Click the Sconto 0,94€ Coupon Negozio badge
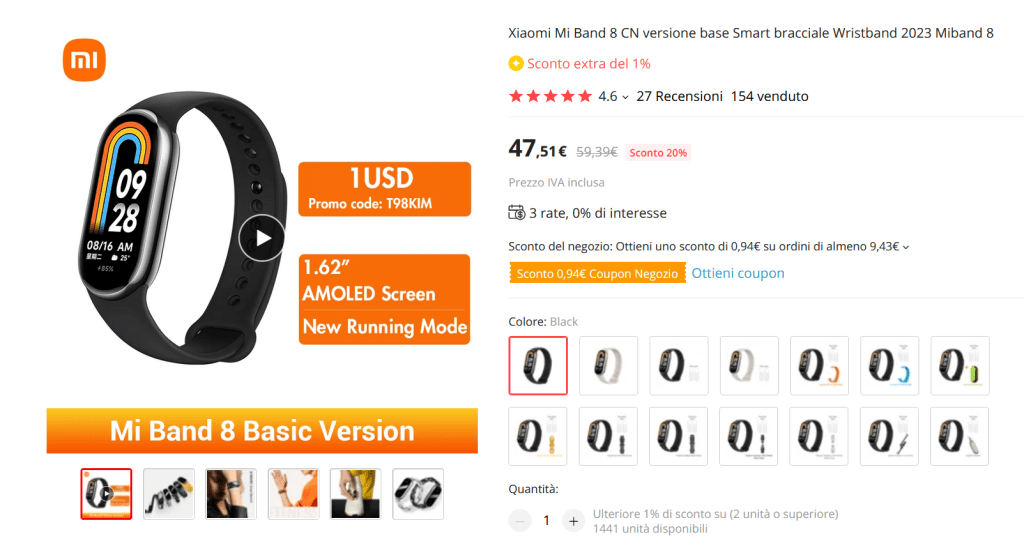1024x548 pixels. click(x=598, y=273)
